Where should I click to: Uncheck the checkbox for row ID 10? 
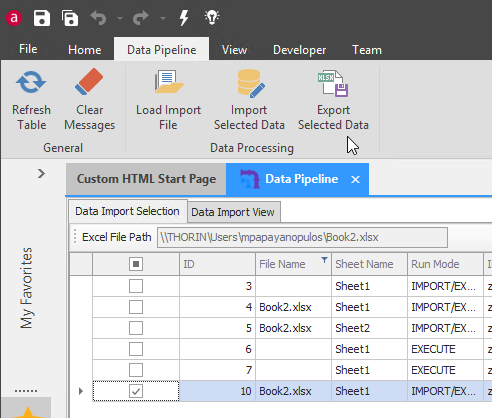coord(136,391)
